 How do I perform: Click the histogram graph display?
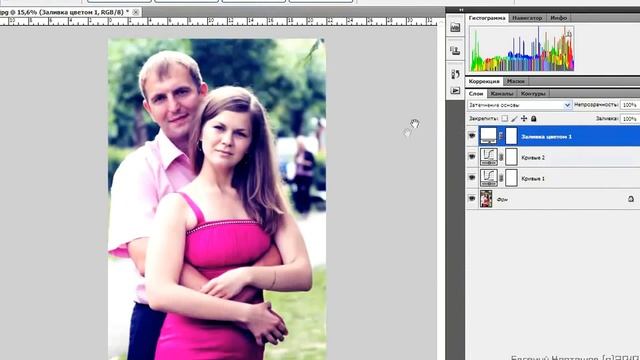click(x=522, y=49)
